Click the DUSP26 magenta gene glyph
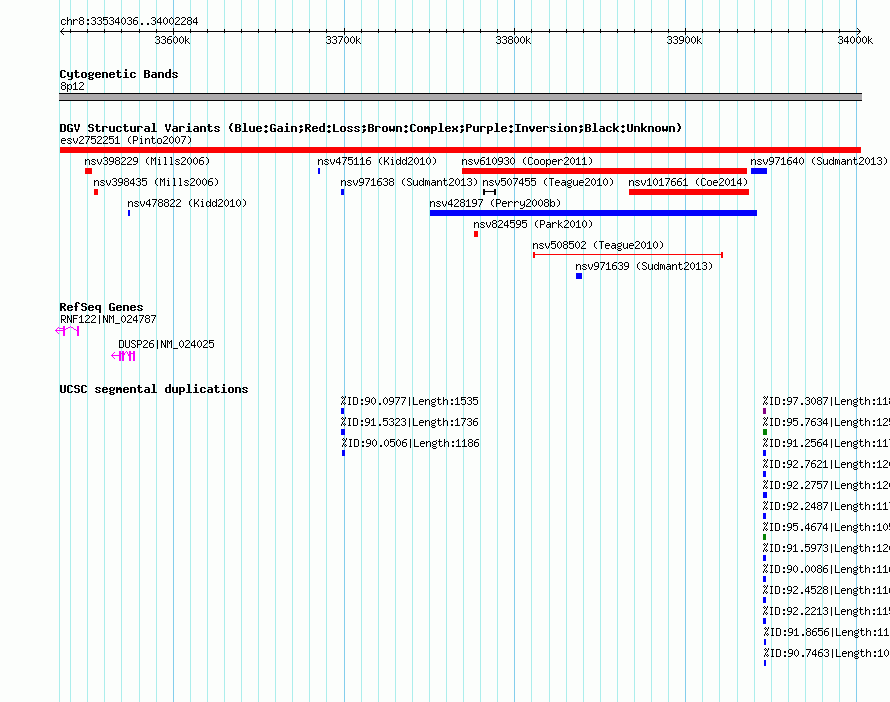890x702 pixels. coord(124,356)
